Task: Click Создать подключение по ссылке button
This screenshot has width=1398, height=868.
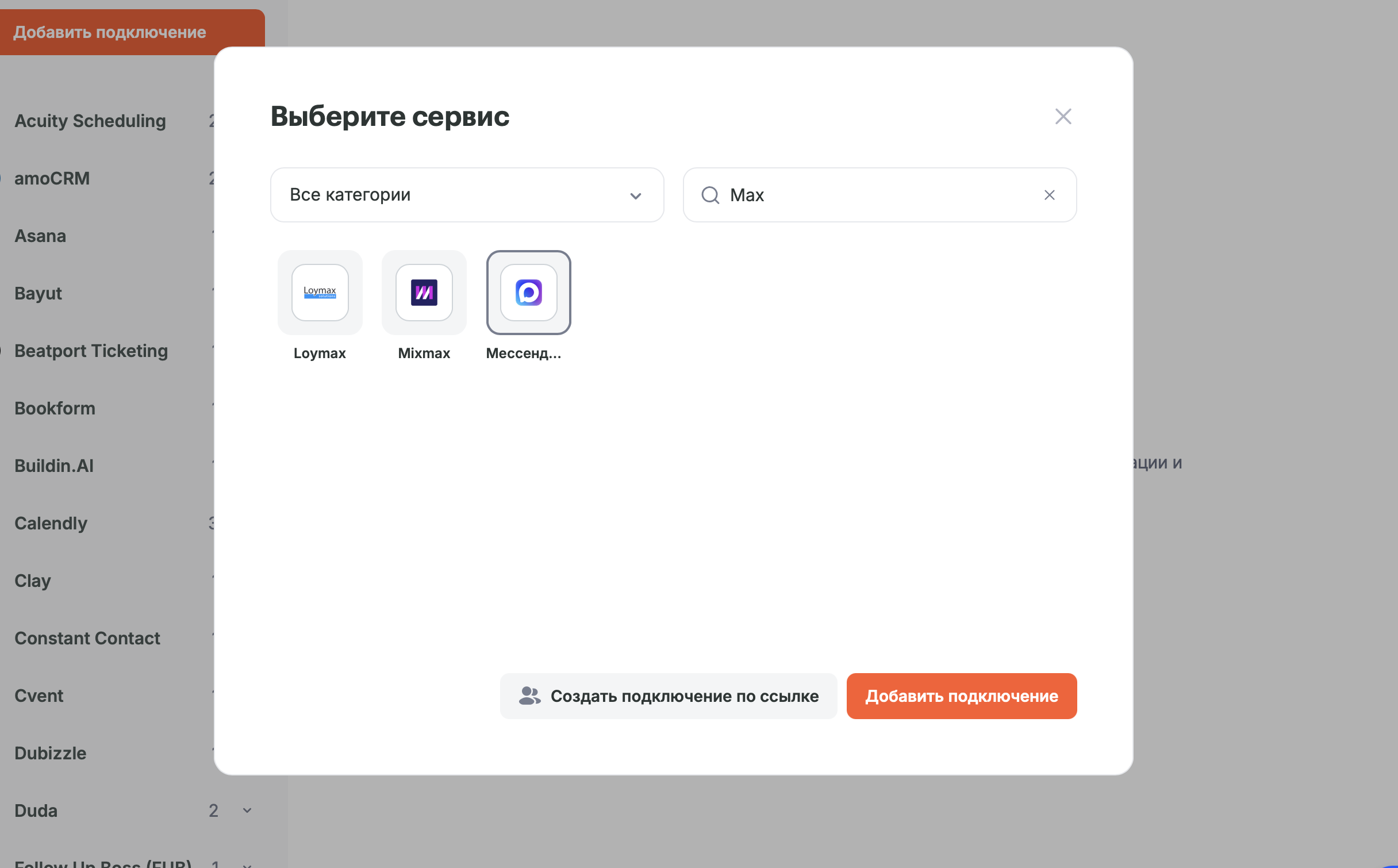Action: pyautogui.click(x=668, y=696)
